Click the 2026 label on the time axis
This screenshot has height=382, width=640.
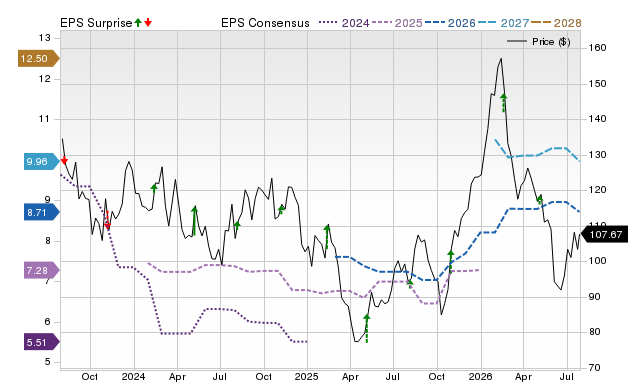point(480,376)
